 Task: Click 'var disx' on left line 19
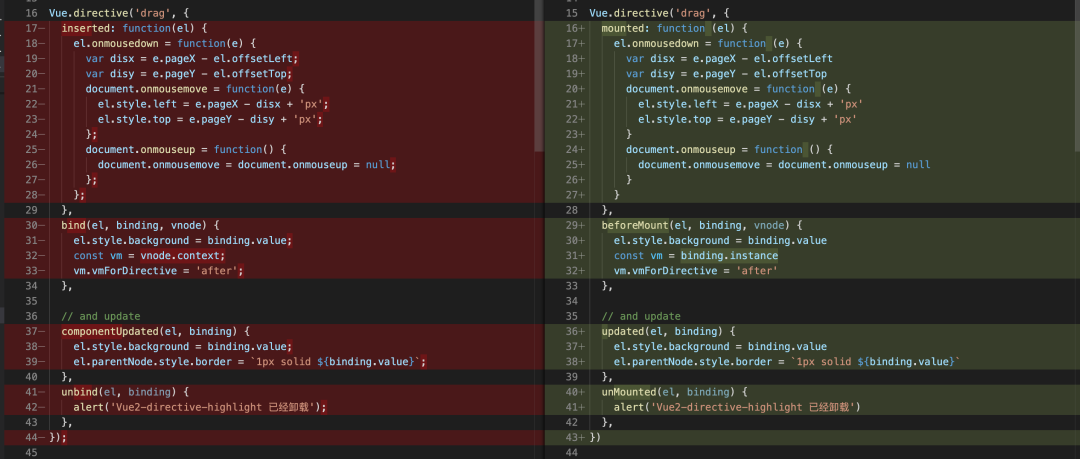point(110,59)
